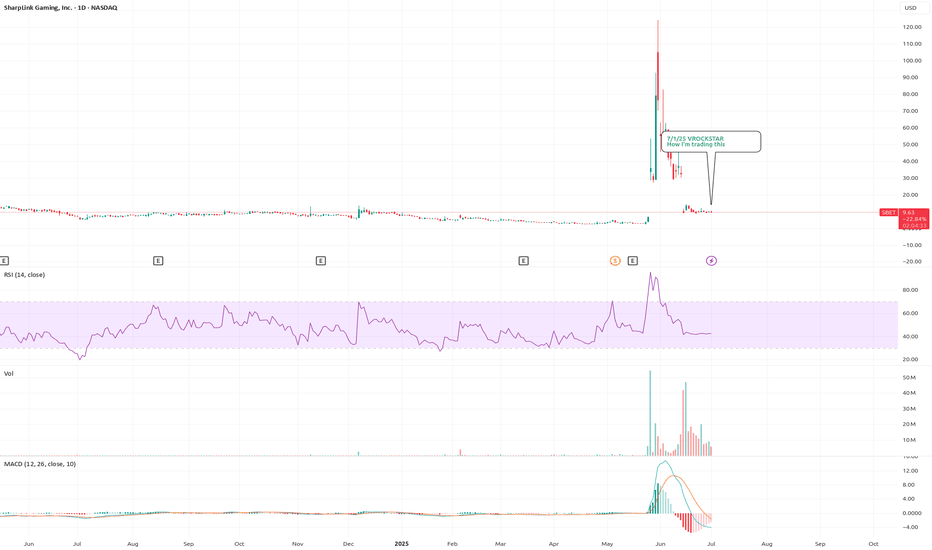Click the Apr label on time axis
This screenshot has height=550, width=932.
[554, 543]
